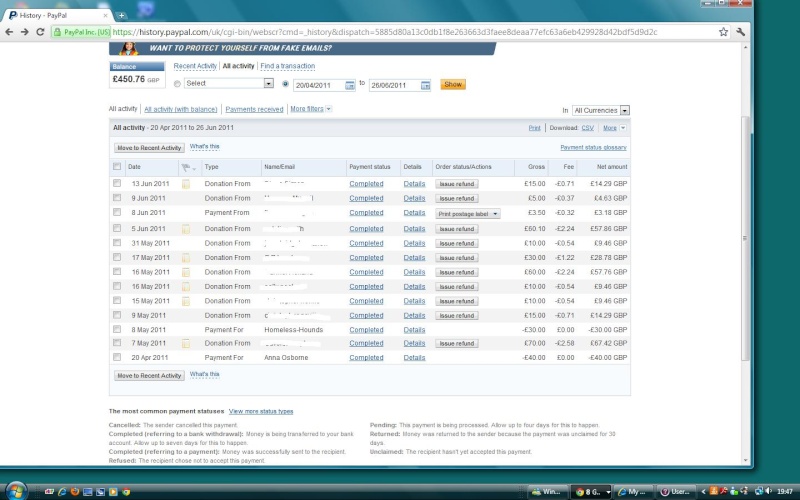Image resolution: width=800 pixels, height=500 pixels.
Task: Show hidden system tray icons arrow
Action: [x=704, y=492]
